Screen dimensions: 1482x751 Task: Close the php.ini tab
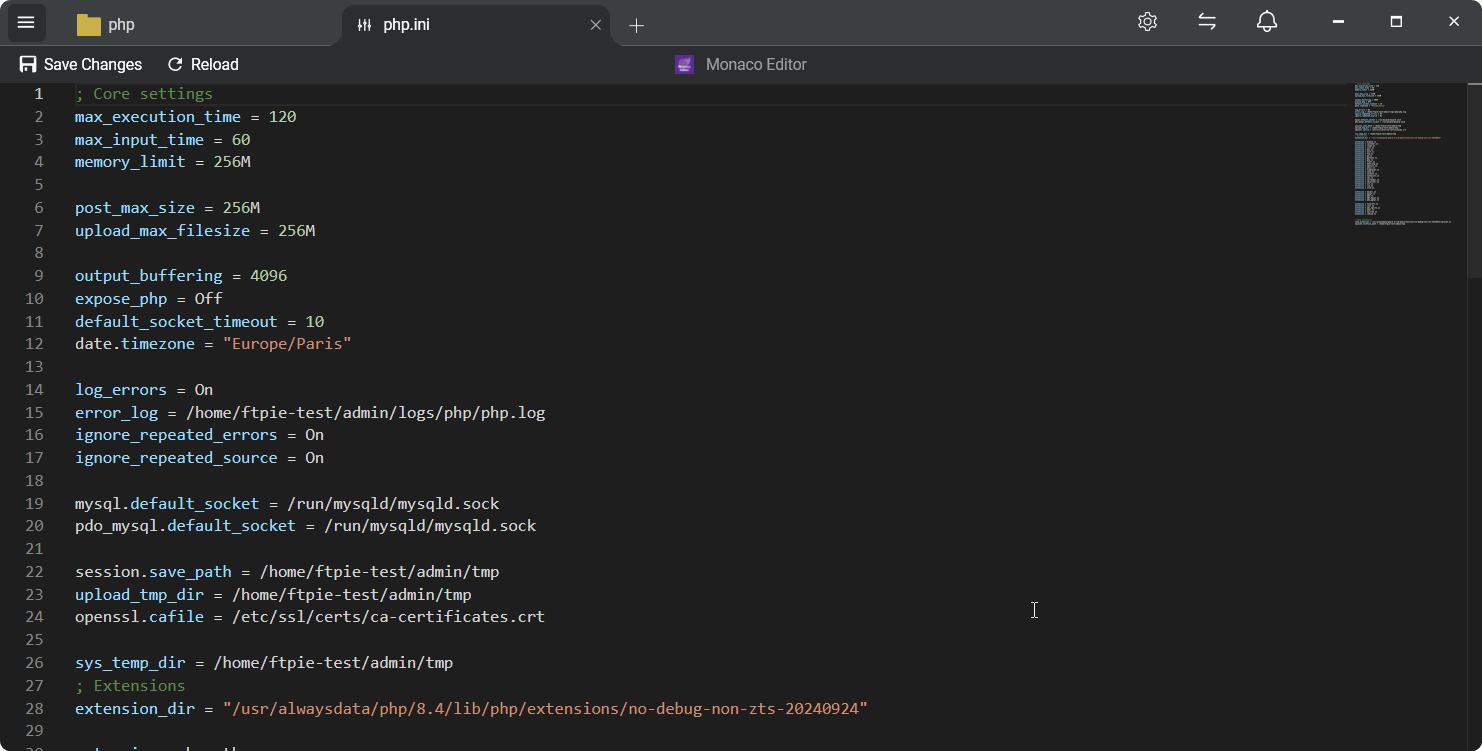[x=595, y=24]
